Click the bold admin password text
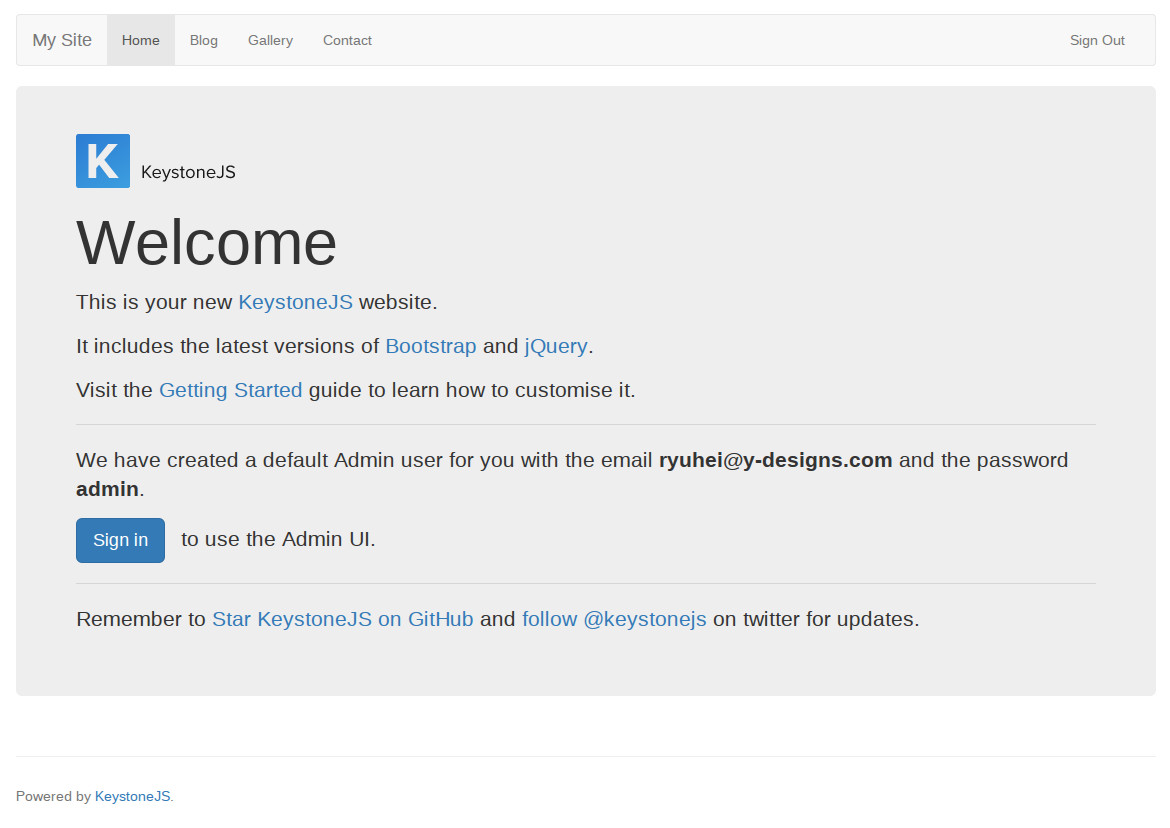Viewport: 1170px width, 828px height. click(x=107, y=489)
